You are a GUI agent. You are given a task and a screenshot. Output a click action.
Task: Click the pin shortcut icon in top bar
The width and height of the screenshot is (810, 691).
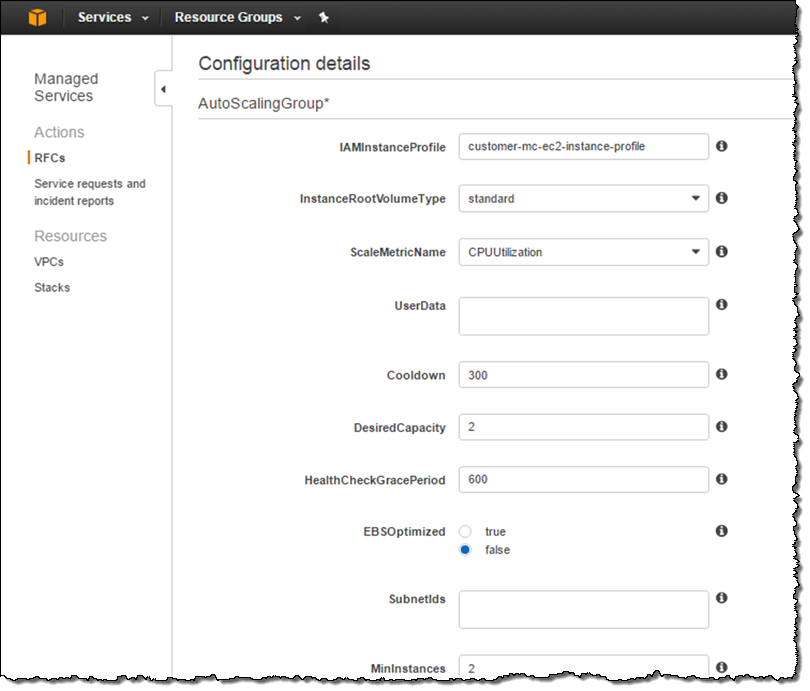[x=323, y=18]
